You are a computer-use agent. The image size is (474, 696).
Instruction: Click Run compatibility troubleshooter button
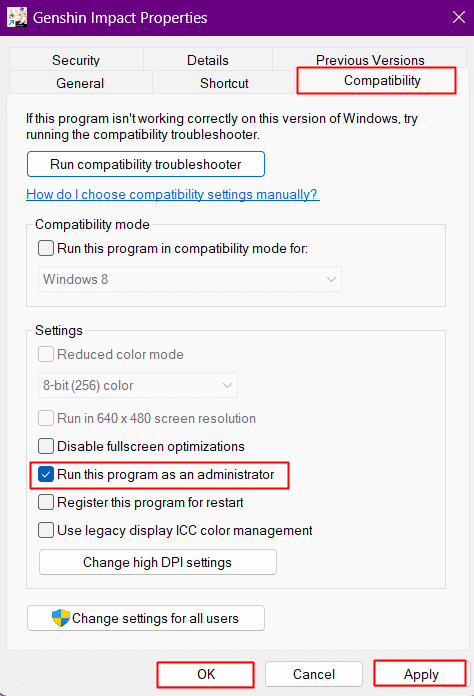point(146,164)
